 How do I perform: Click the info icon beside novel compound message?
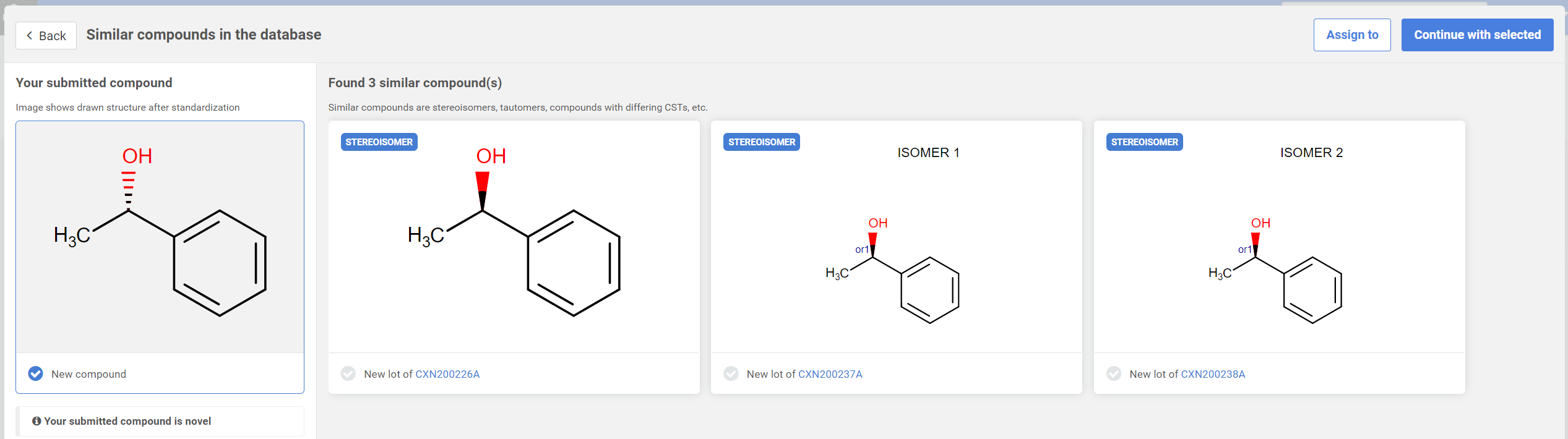coord(37,421)
